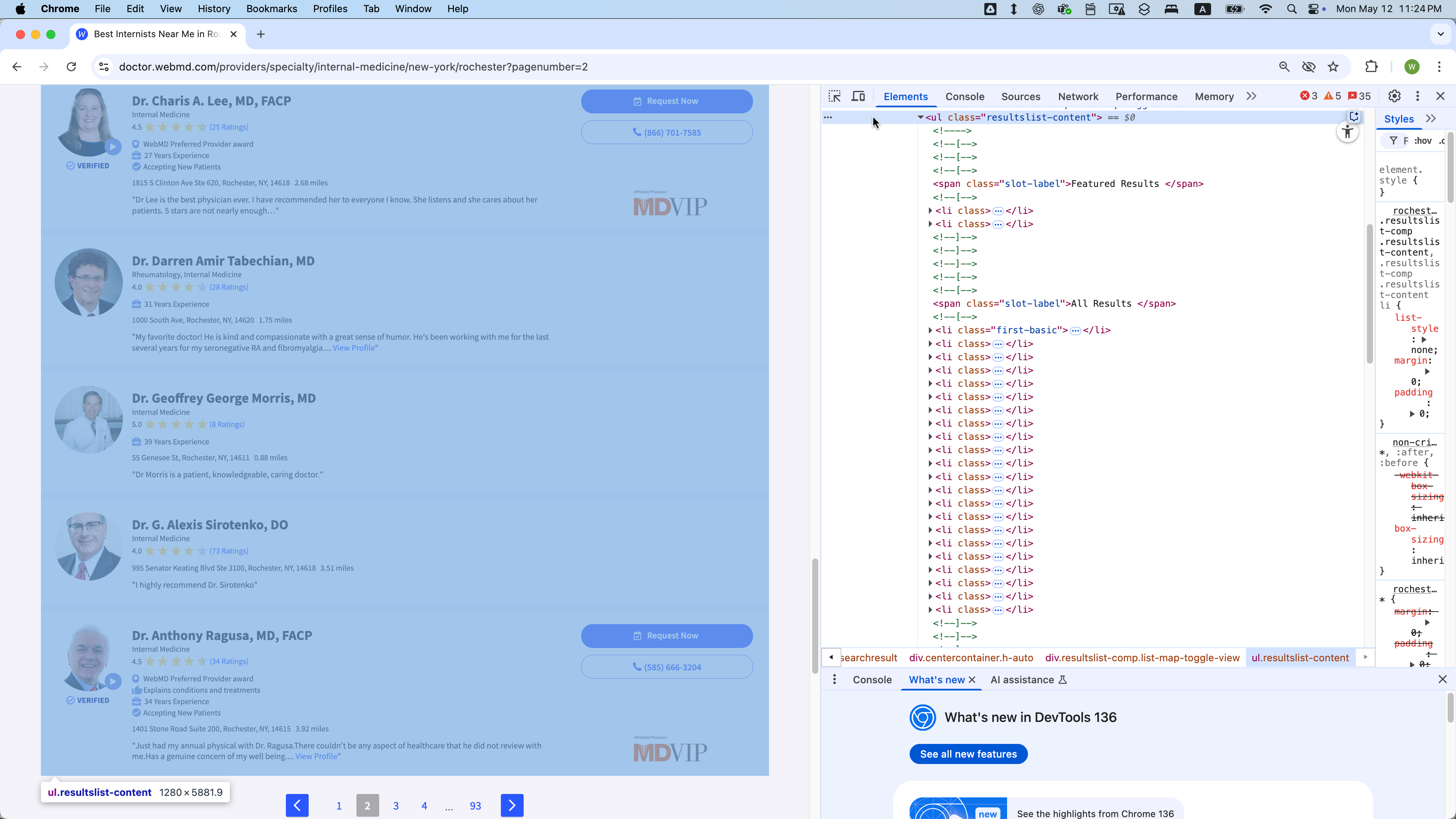
Task: Collapse the ul resultslist-content node
Action: (920, 118)
